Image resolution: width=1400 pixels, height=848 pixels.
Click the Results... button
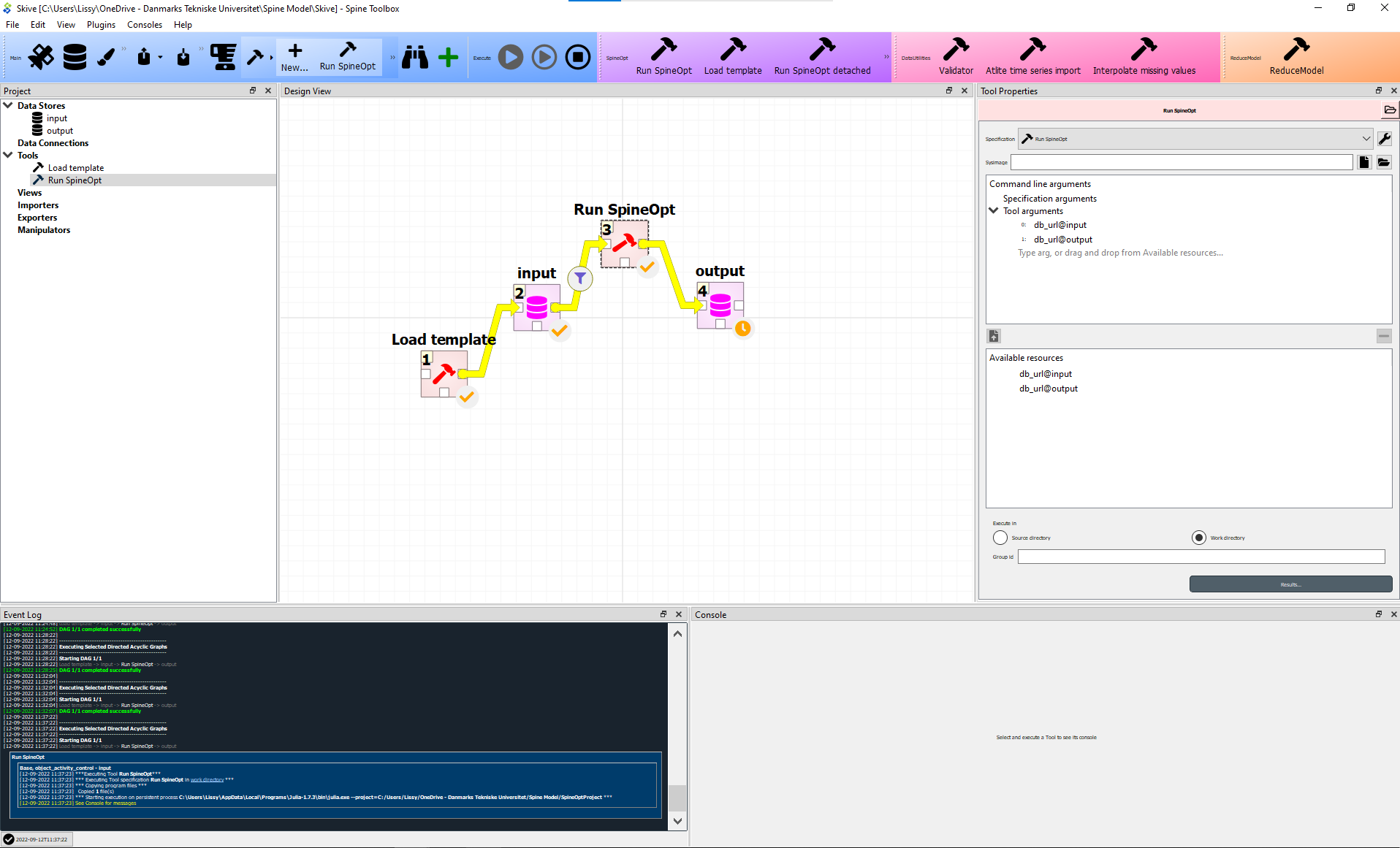[x=1290, y=584]
